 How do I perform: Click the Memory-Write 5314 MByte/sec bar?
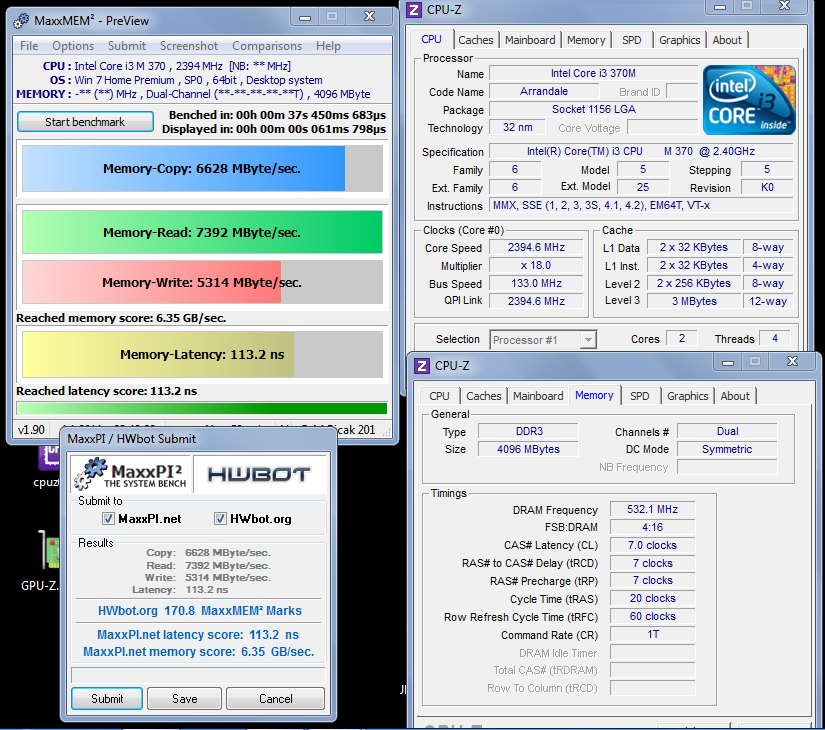(x=202, y=282)
